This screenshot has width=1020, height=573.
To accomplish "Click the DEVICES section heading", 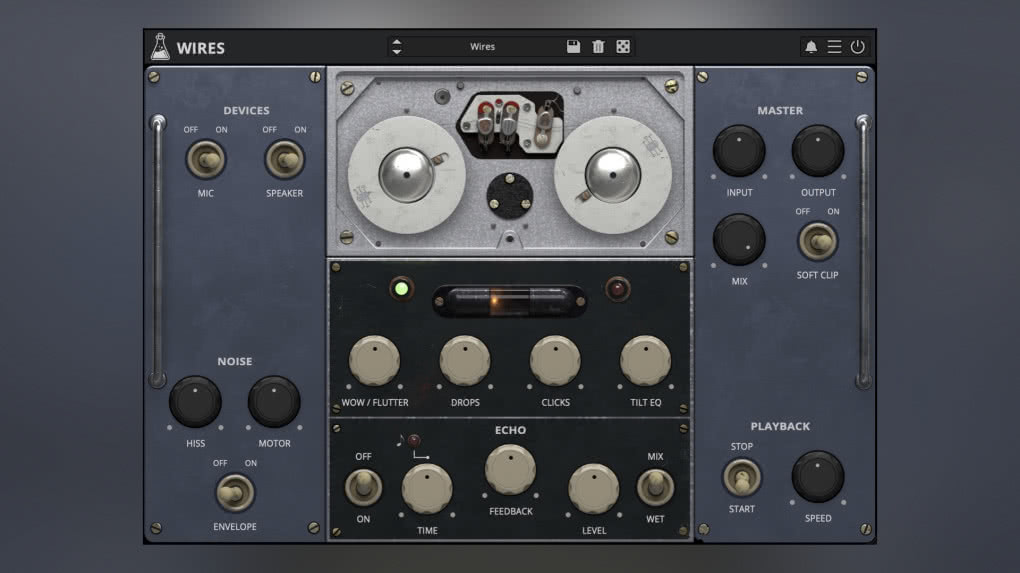I will click(246, 111).
